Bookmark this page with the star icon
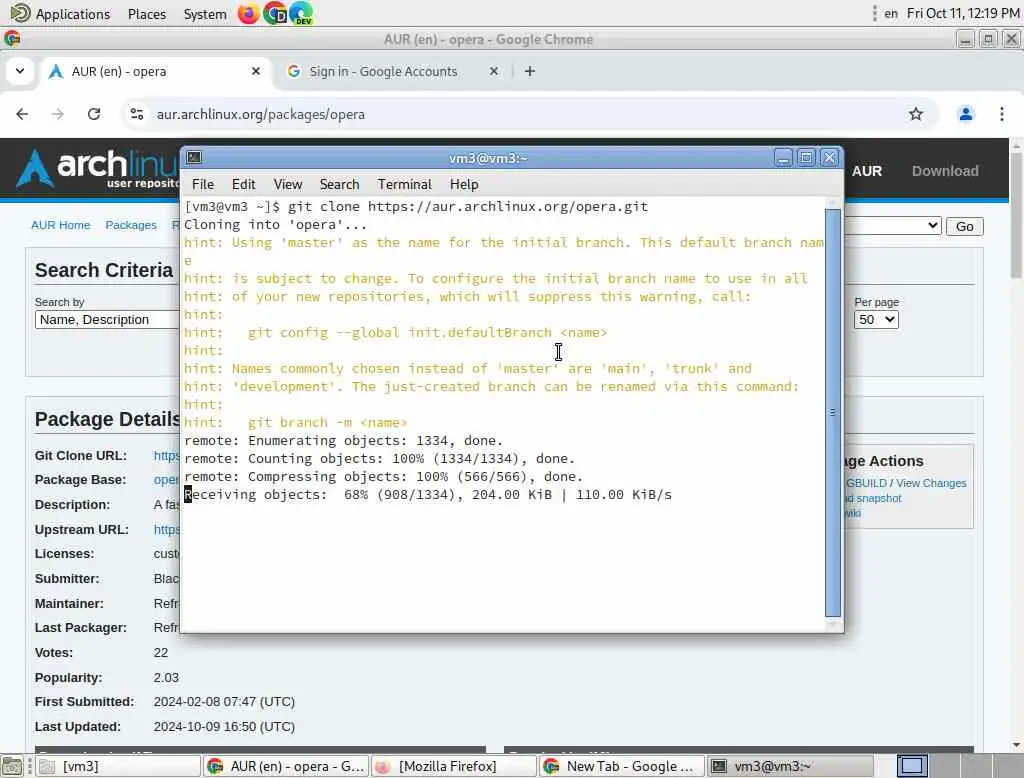Screen dimensions: 1024x778 (x=916, y=114)
